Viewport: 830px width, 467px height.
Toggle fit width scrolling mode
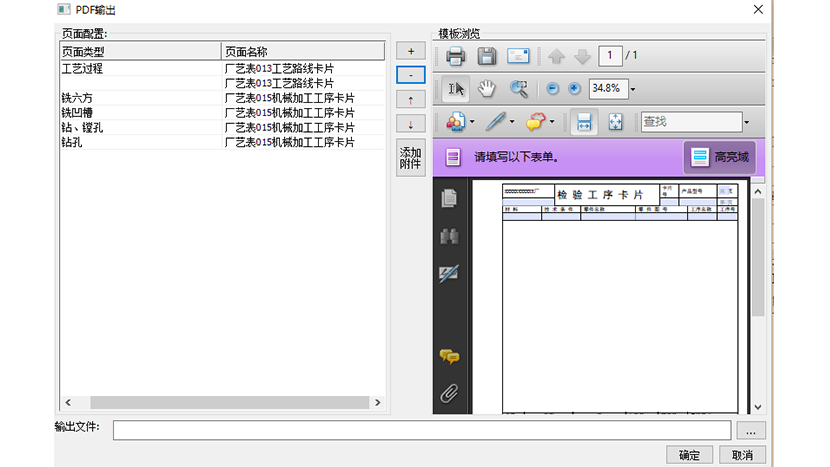click(584, 122)
